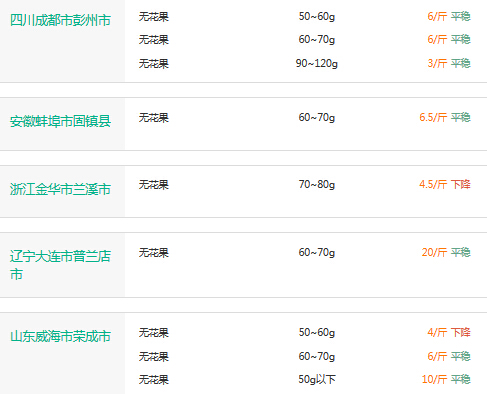This screenshot has width=487, height=394.
Task: Open 四川成都市彭州市 region link
Action: (60, 21)
